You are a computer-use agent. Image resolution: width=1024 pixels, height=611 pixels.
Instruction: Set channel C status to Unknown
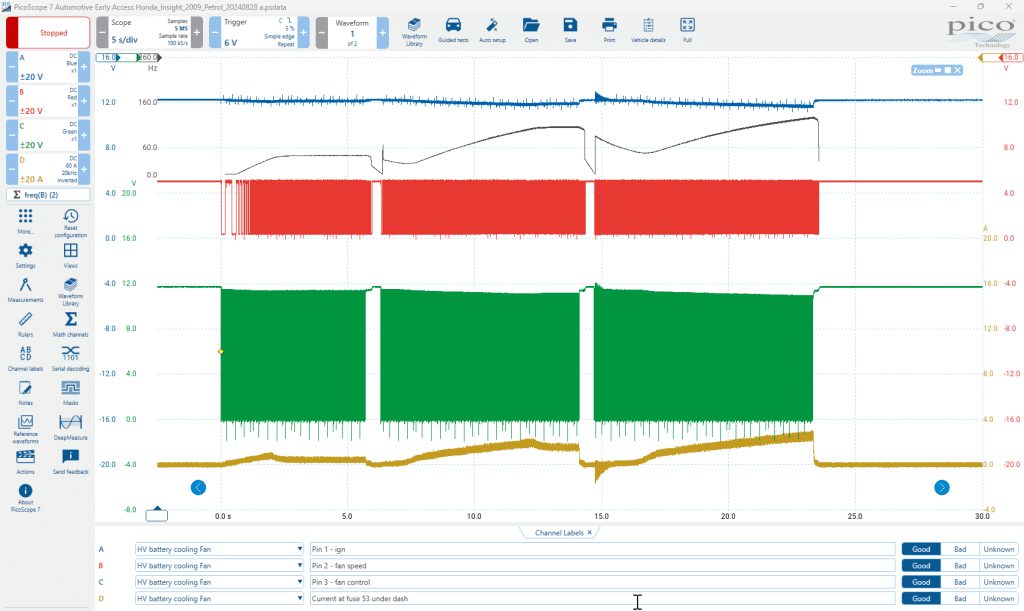[x=999, y=582]
